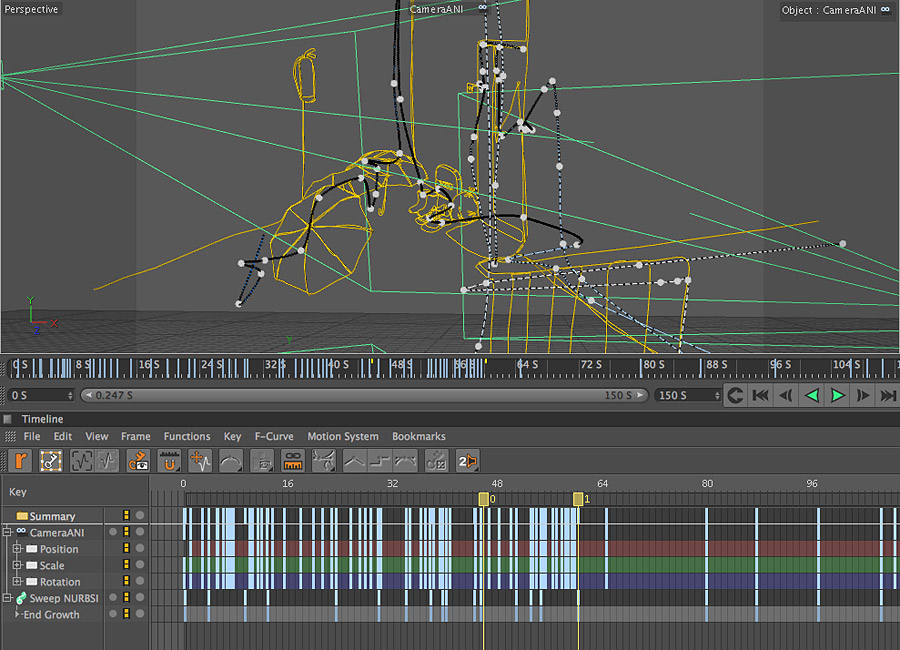
Task: Jump to the end of the animation
Action: 888,395
